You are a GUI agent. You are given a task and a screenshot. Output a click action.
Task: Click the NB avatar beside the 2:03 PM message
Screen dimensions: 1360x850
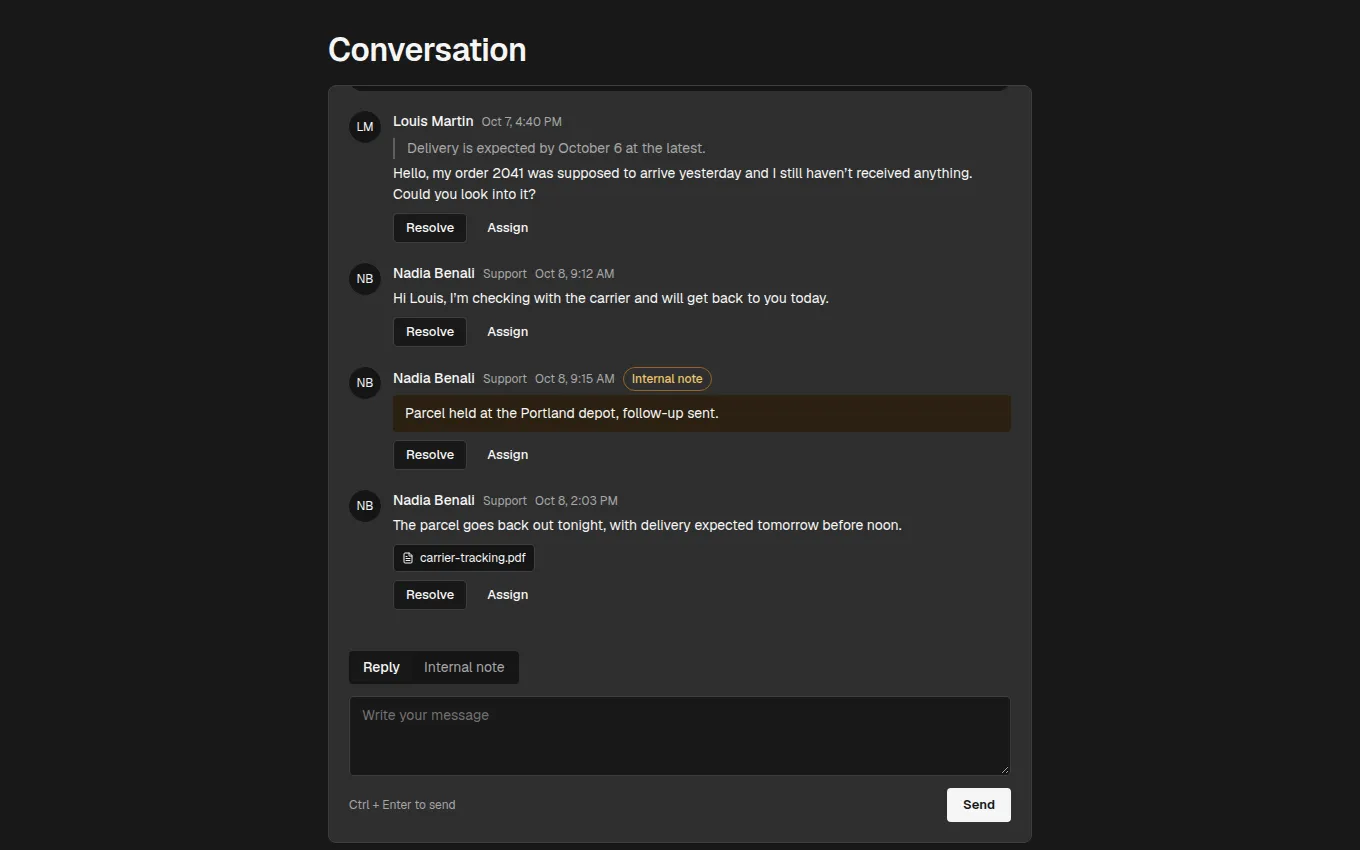click(x=365, y=506)
